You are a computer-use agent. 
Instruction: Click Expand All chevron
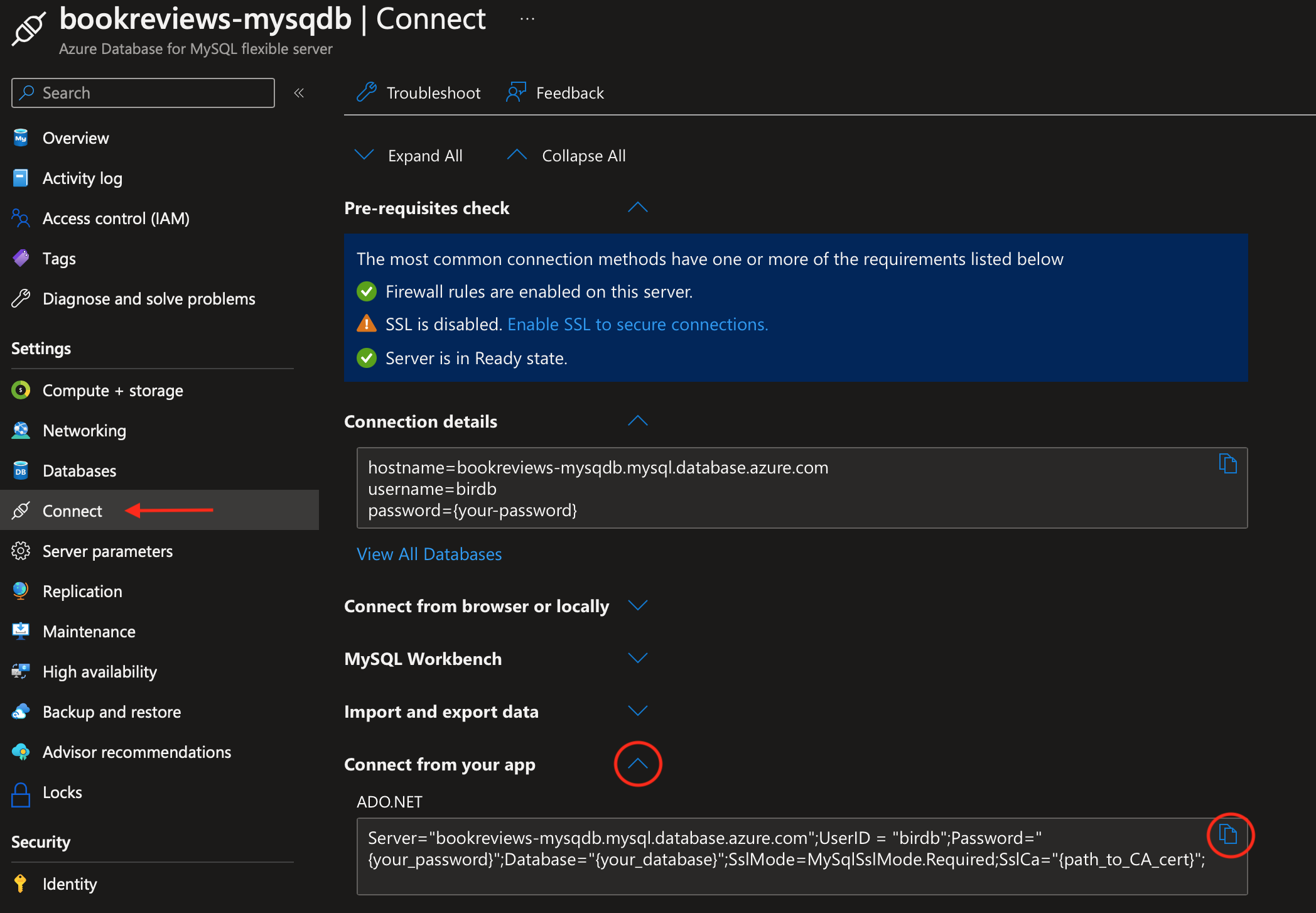coord(364,154)
